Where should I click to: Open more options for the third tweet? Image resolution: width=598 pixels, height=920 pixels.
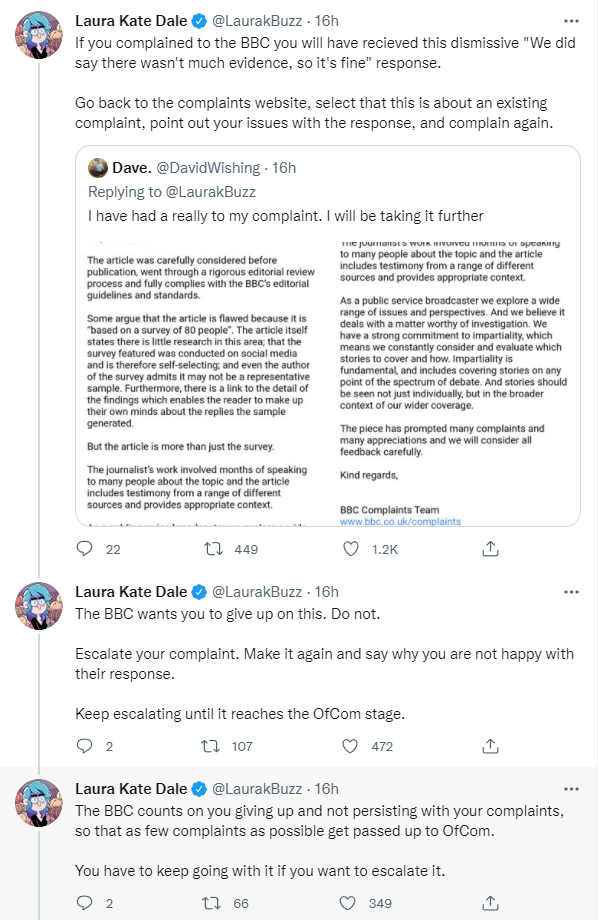coord(571,789)
